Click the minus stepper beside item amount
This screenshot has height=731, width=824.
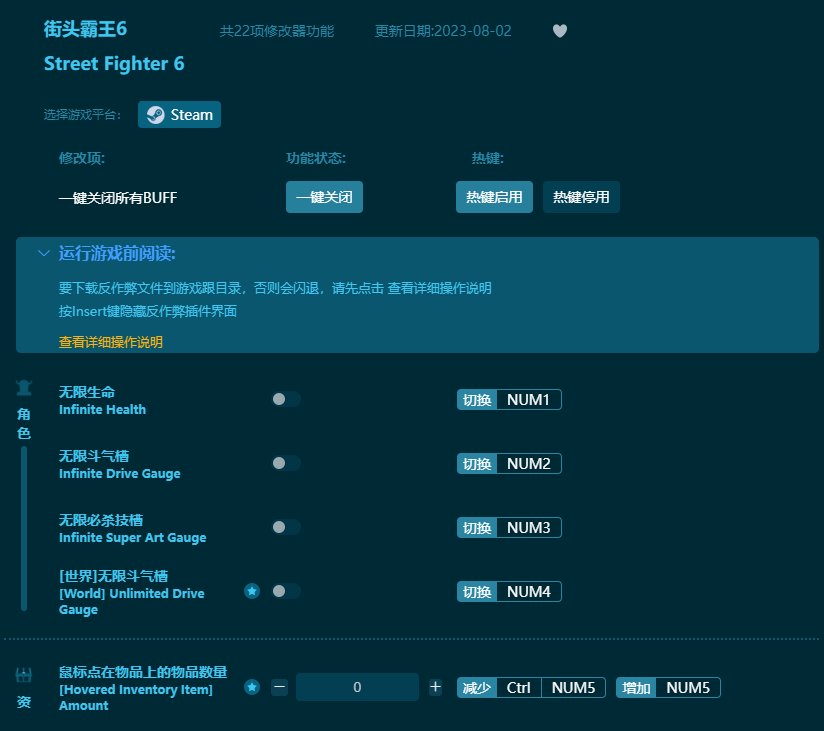(279, 687)
